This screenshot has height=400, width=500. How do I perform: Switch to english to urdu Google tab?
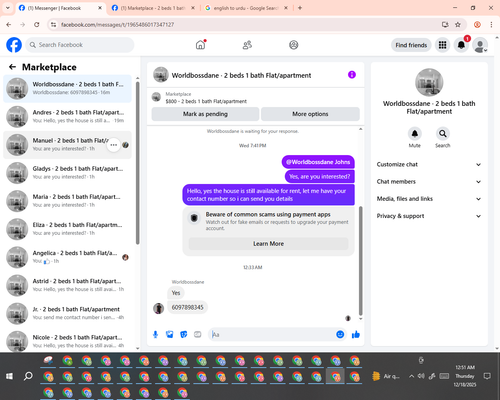(246, 8)
